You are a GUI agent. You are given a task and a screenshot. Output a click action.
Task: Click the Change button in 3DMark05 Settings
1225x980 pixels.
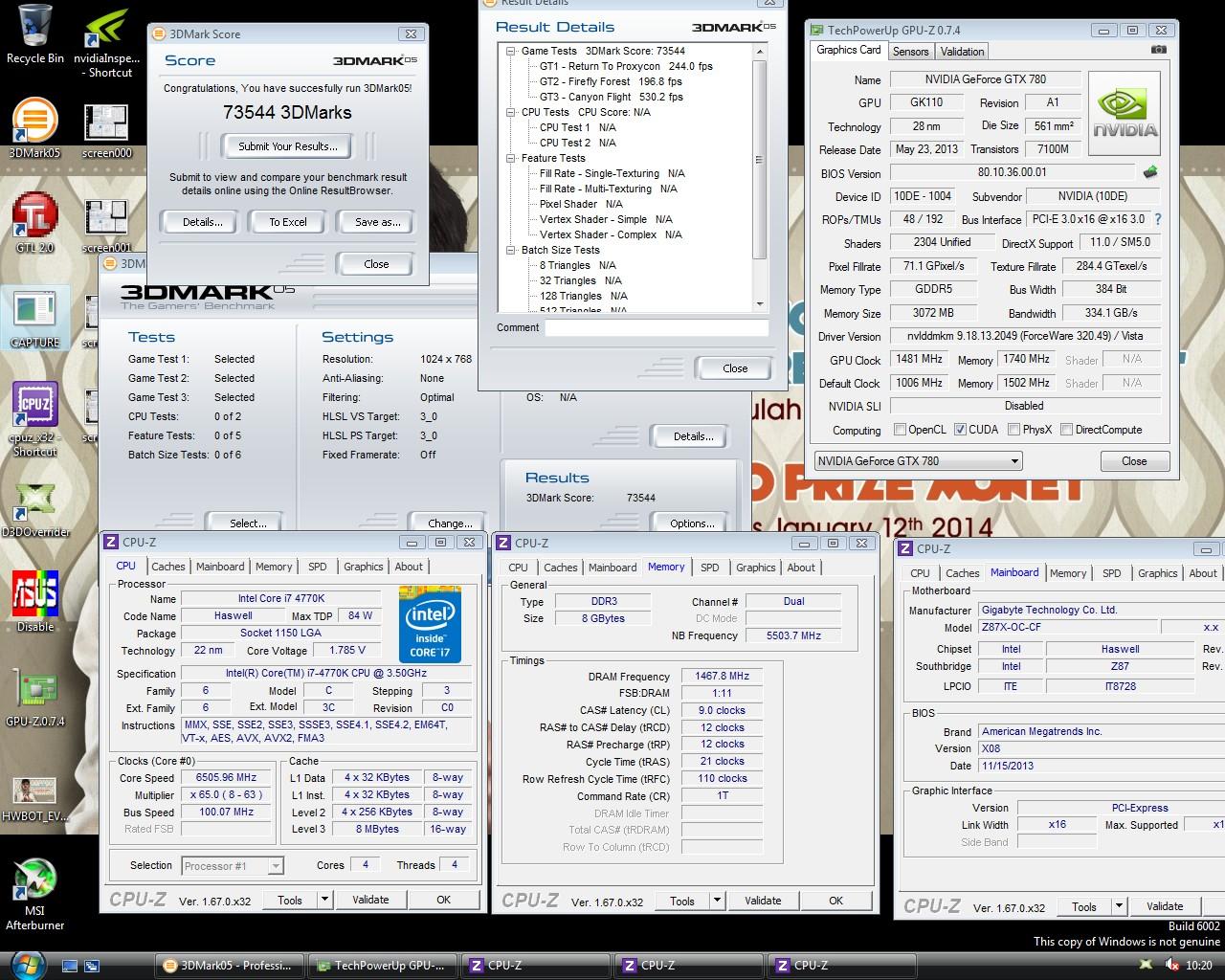[449, 523]
